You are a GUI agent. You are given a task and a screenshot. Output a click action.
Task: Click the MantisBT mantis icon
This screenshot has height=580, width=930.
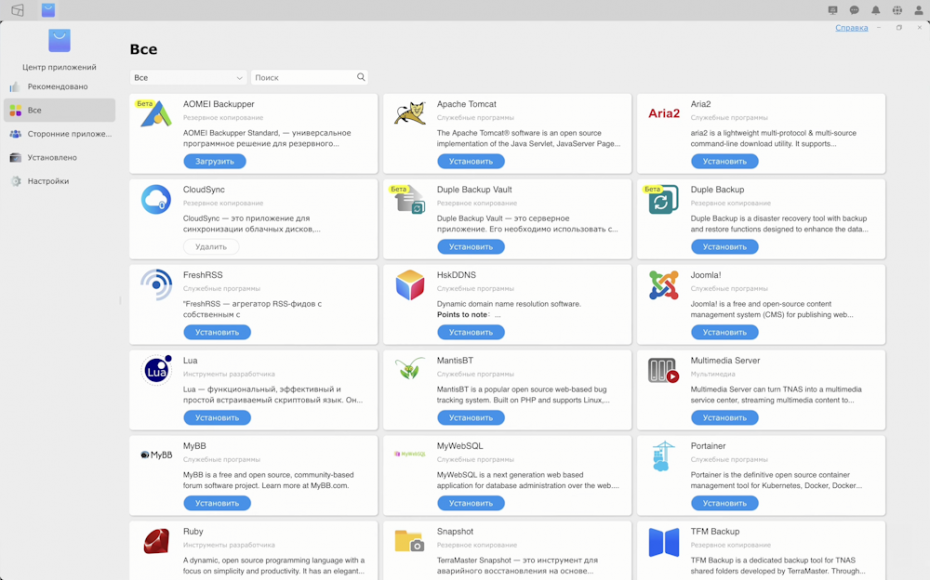click(x=410, y=369)
